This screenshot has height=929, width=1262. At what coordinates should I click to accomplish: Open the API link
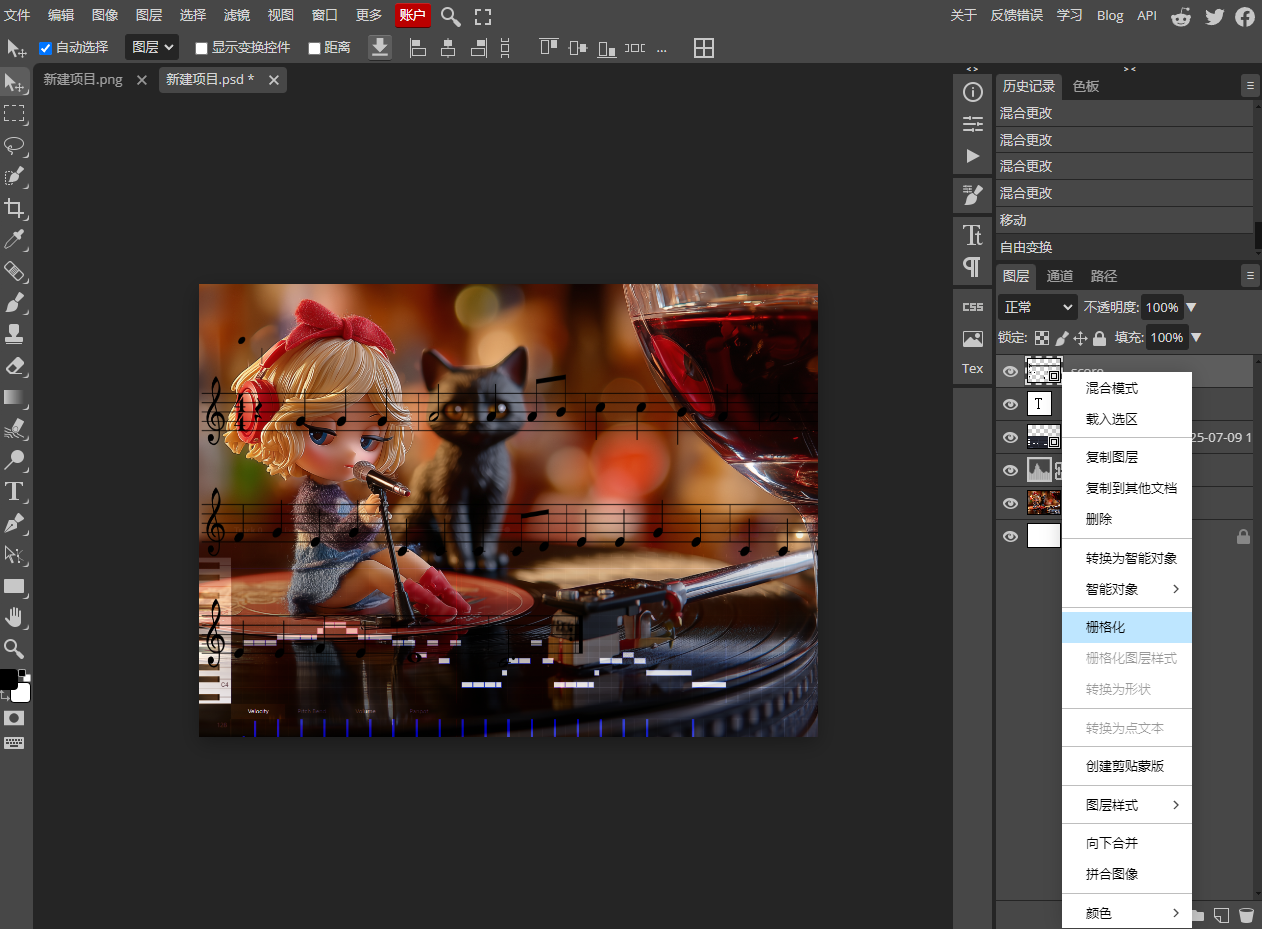1147,16
